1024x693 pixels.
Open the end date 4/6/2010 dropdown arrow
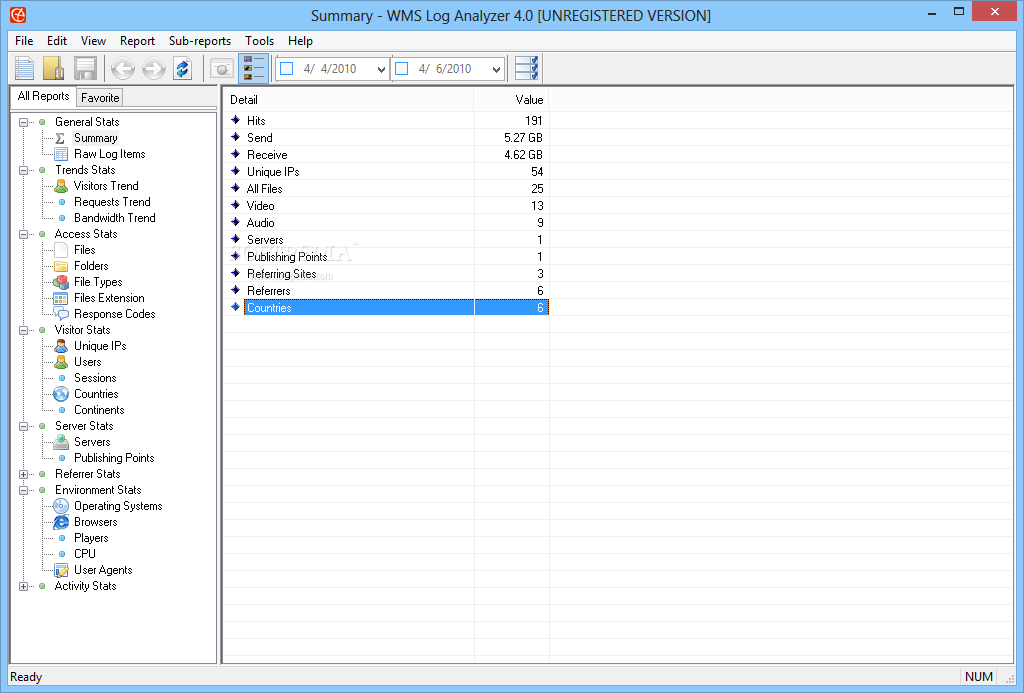(496, 69)
